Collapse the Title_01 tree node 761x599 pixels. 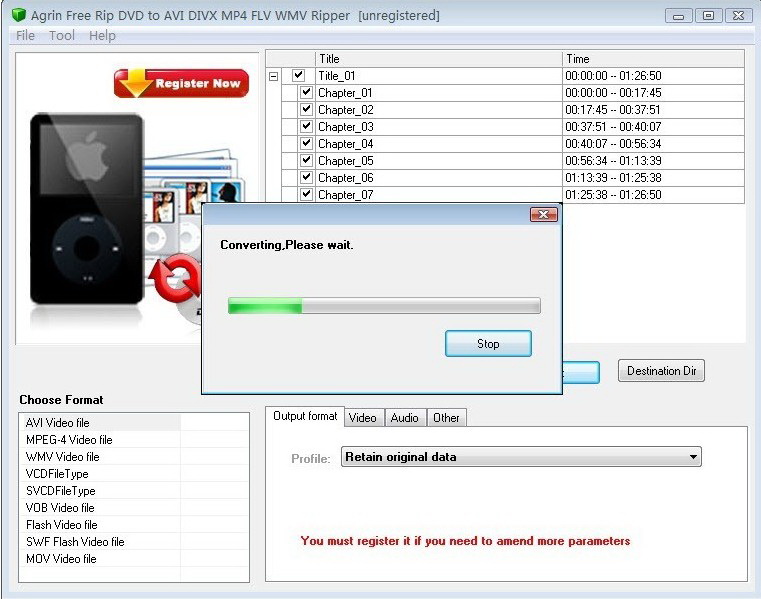[x=274, y=76]
